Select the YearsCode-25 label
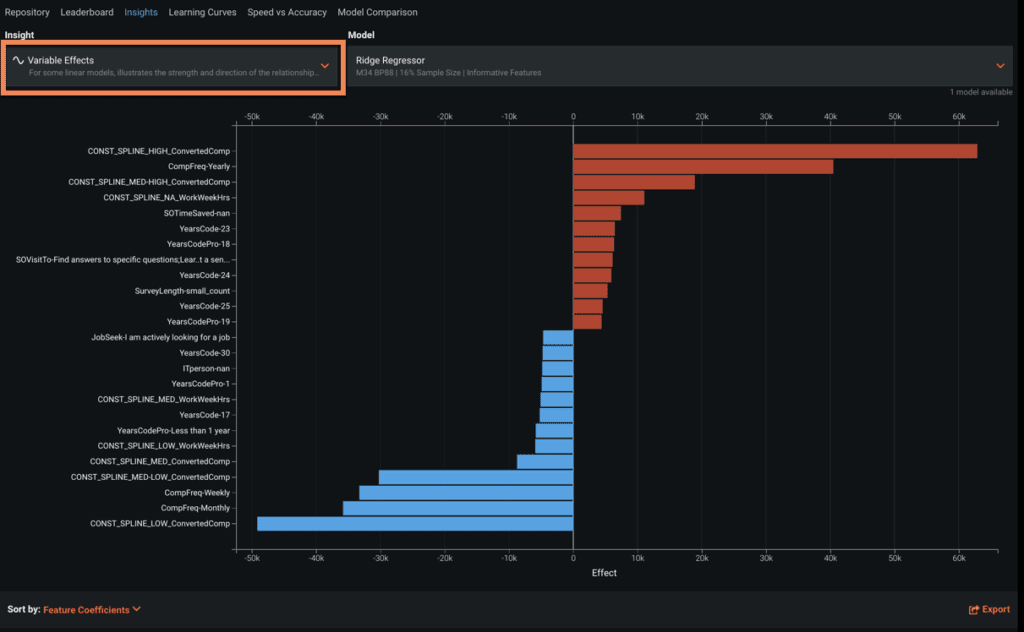The width and height of the screenshot is (1024, 632). pos(205,306)
